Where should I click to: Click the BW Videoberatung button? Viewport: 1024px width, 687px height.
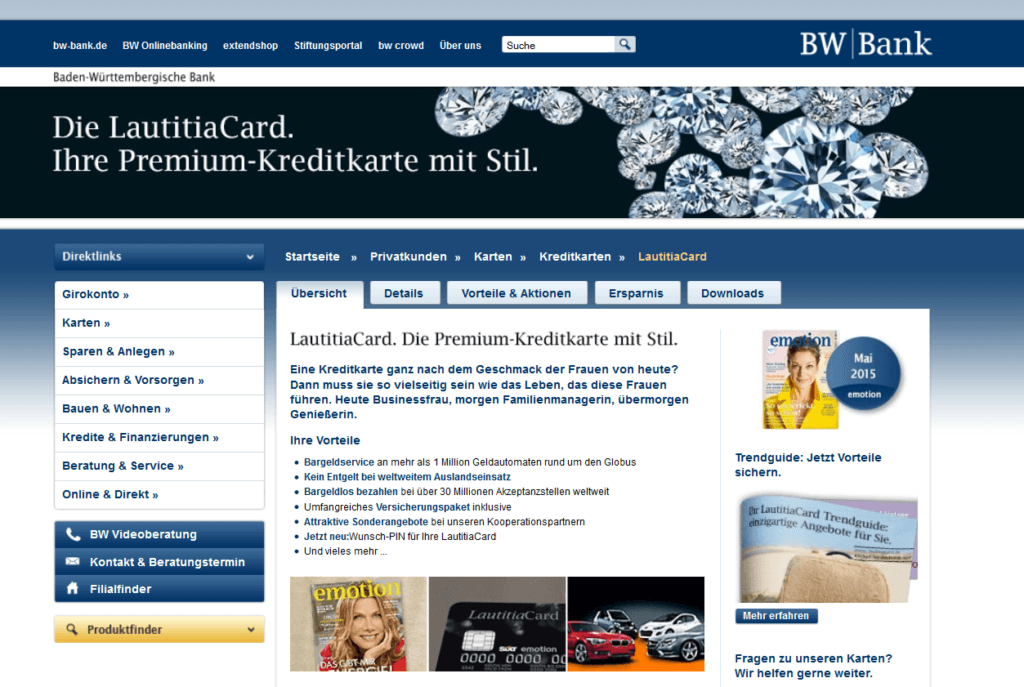coord(159,534)
